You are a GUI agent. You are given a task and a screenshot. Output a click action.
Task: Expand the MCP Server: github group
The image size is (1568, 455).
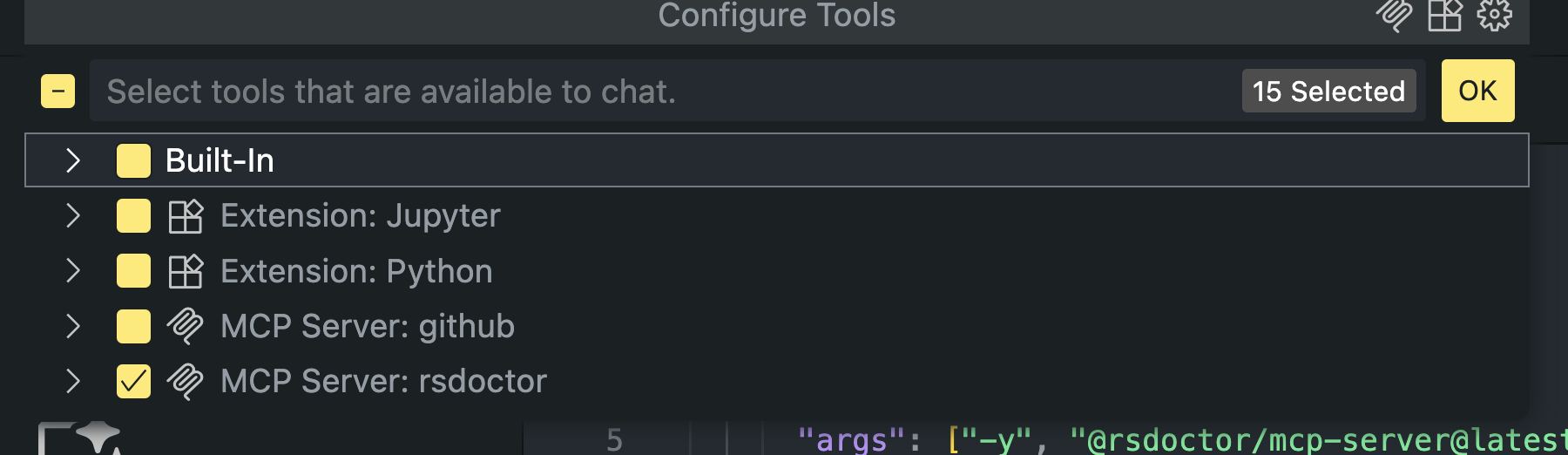point(73,326)
